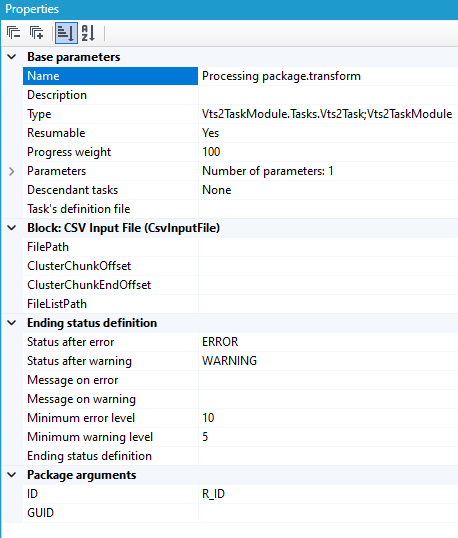Viewport: 458px width, 538px height.
Task: Click the Package arguments category header text
Action: 82,475
